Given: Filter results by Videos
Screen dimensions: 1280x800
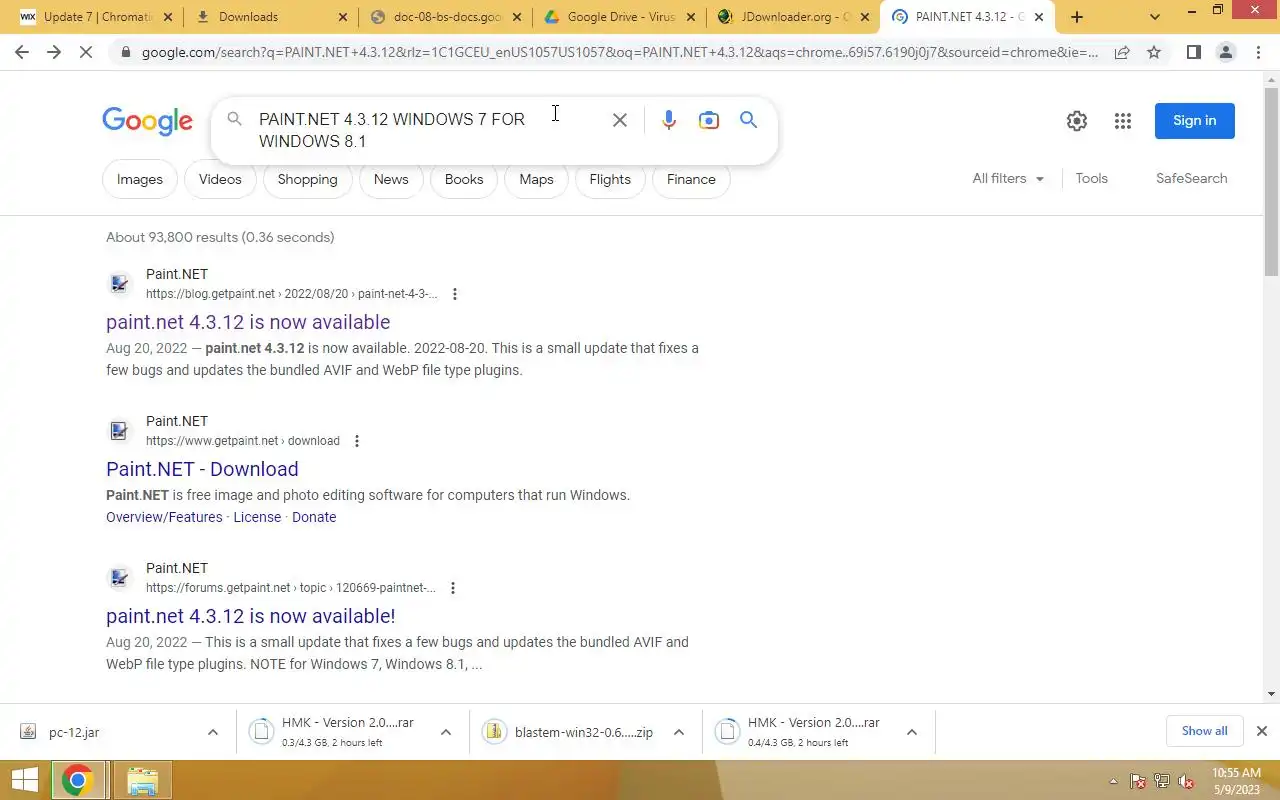Looking at the screenshot, I should (x=220, y=179).
